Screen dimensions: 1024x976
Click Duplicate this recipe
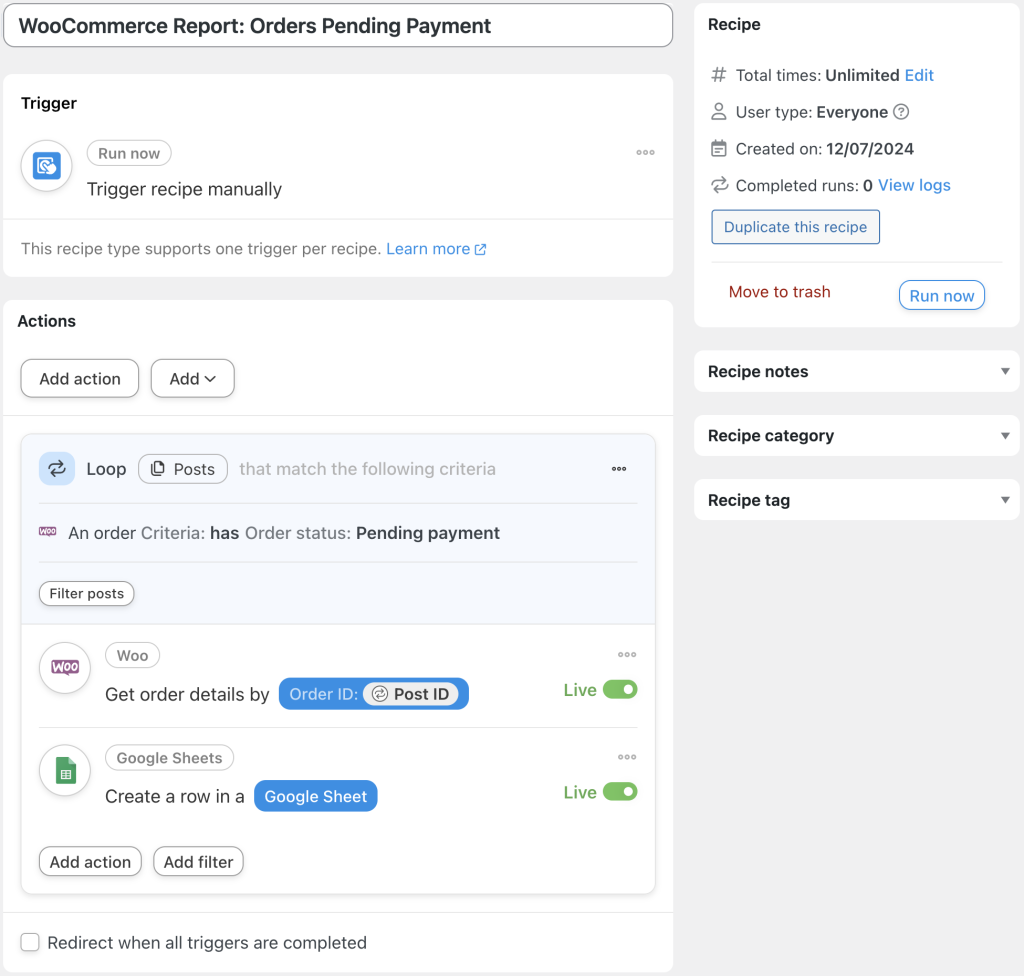795,227
